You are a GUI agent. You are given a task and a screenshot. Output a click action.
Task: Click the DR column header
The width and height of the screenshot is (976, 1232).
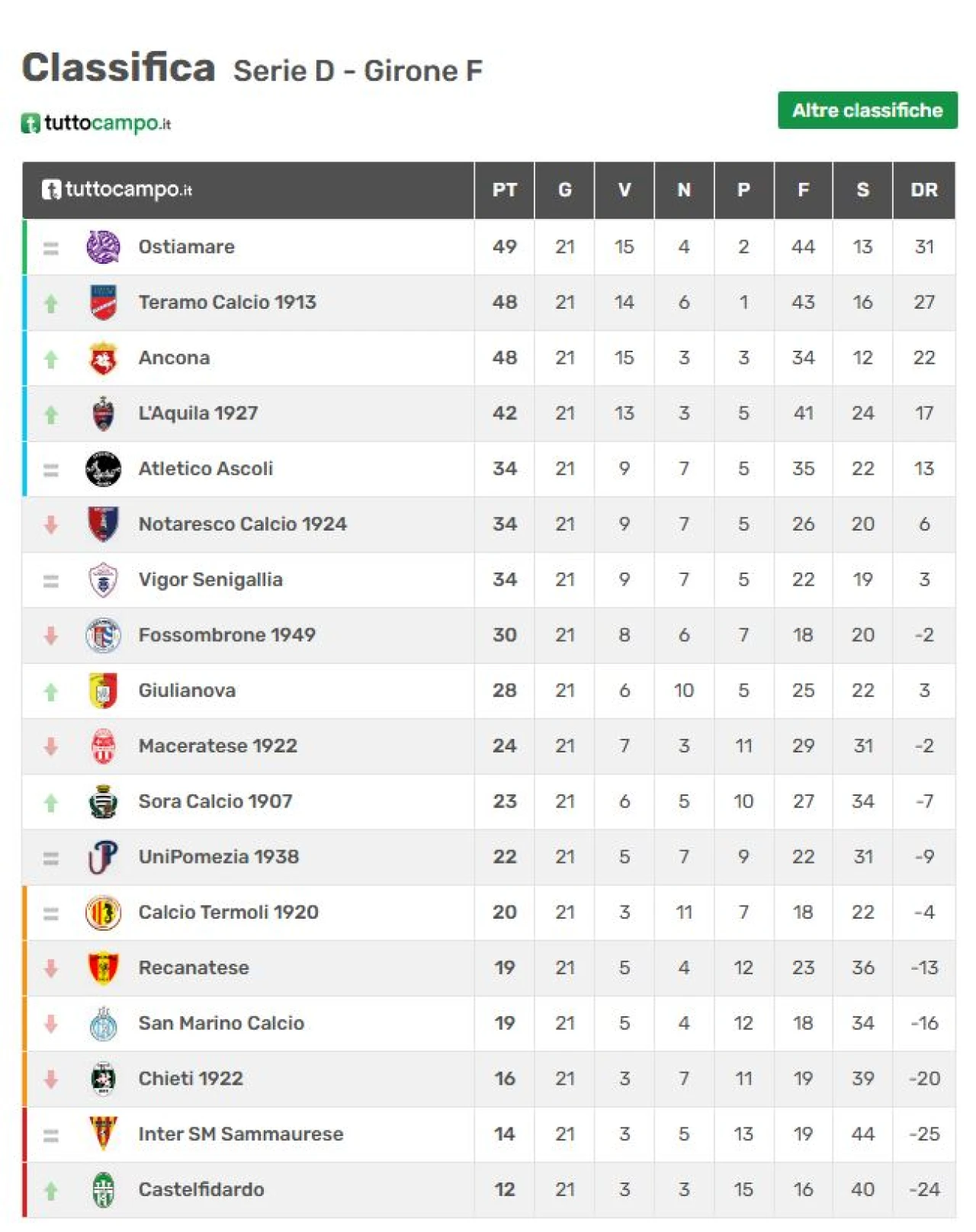[923, 190]
